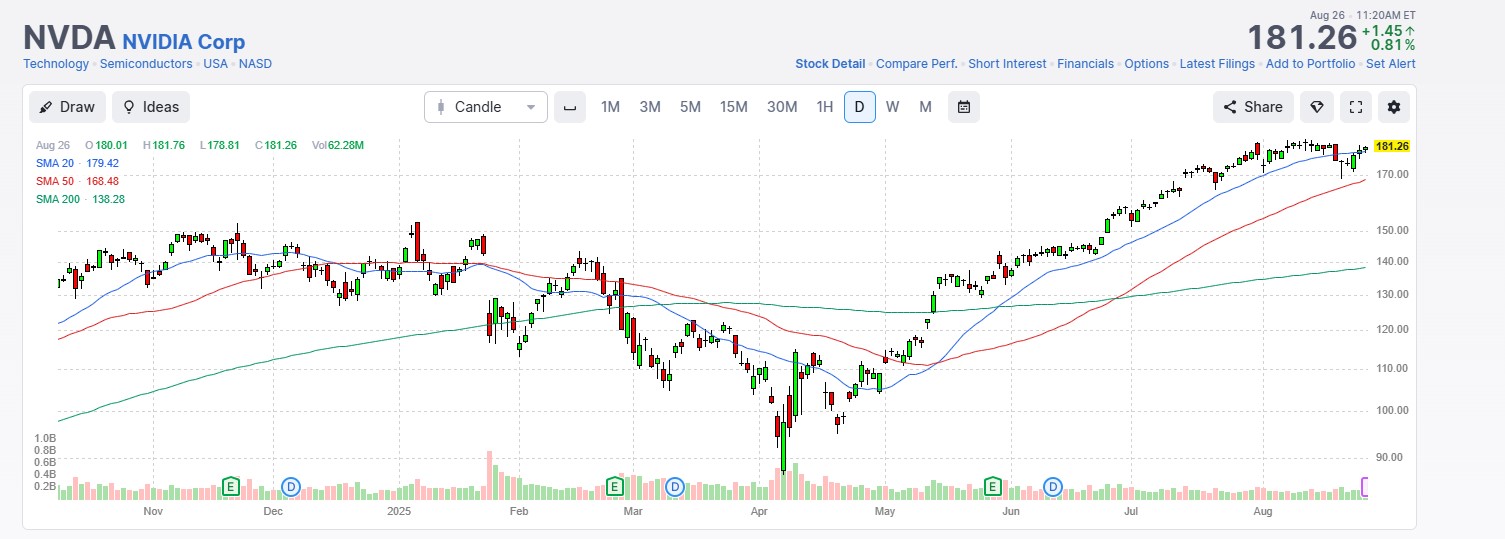Click the dividend D marker near March

(x=675, y=487)
